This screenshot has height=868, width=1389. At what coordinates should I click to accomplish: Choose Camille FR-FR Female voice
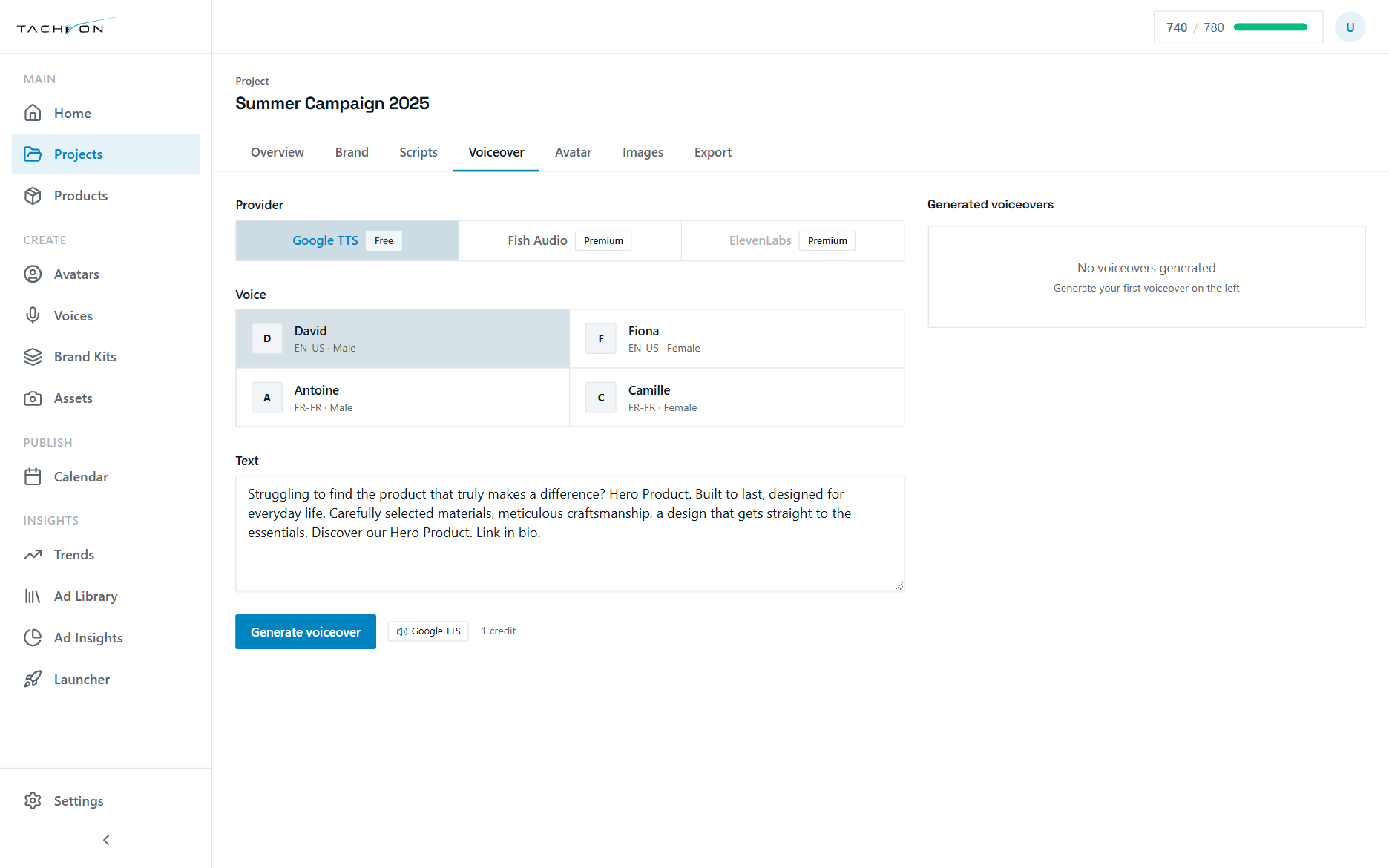tap(737, 398)
